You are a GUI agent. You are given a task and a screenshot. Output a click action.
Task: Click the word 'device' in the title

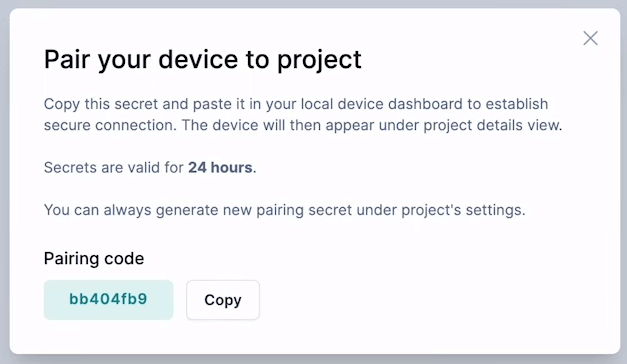point(199,59)
